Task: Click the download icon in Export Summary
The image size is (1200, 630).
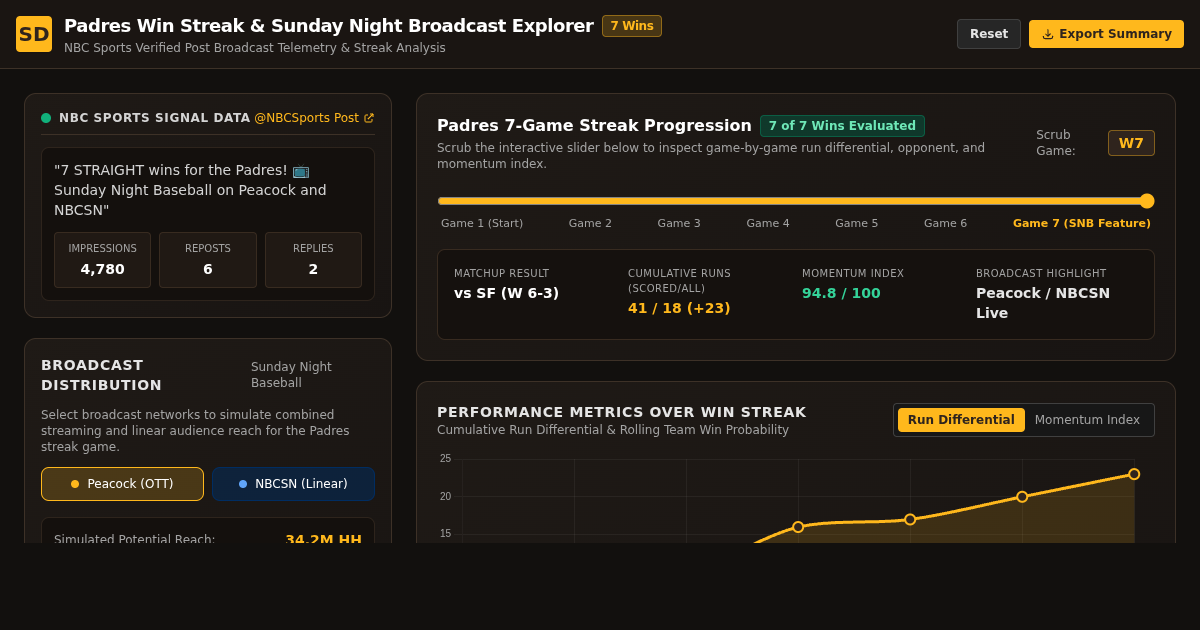Action: click(x=1048, y=34)
